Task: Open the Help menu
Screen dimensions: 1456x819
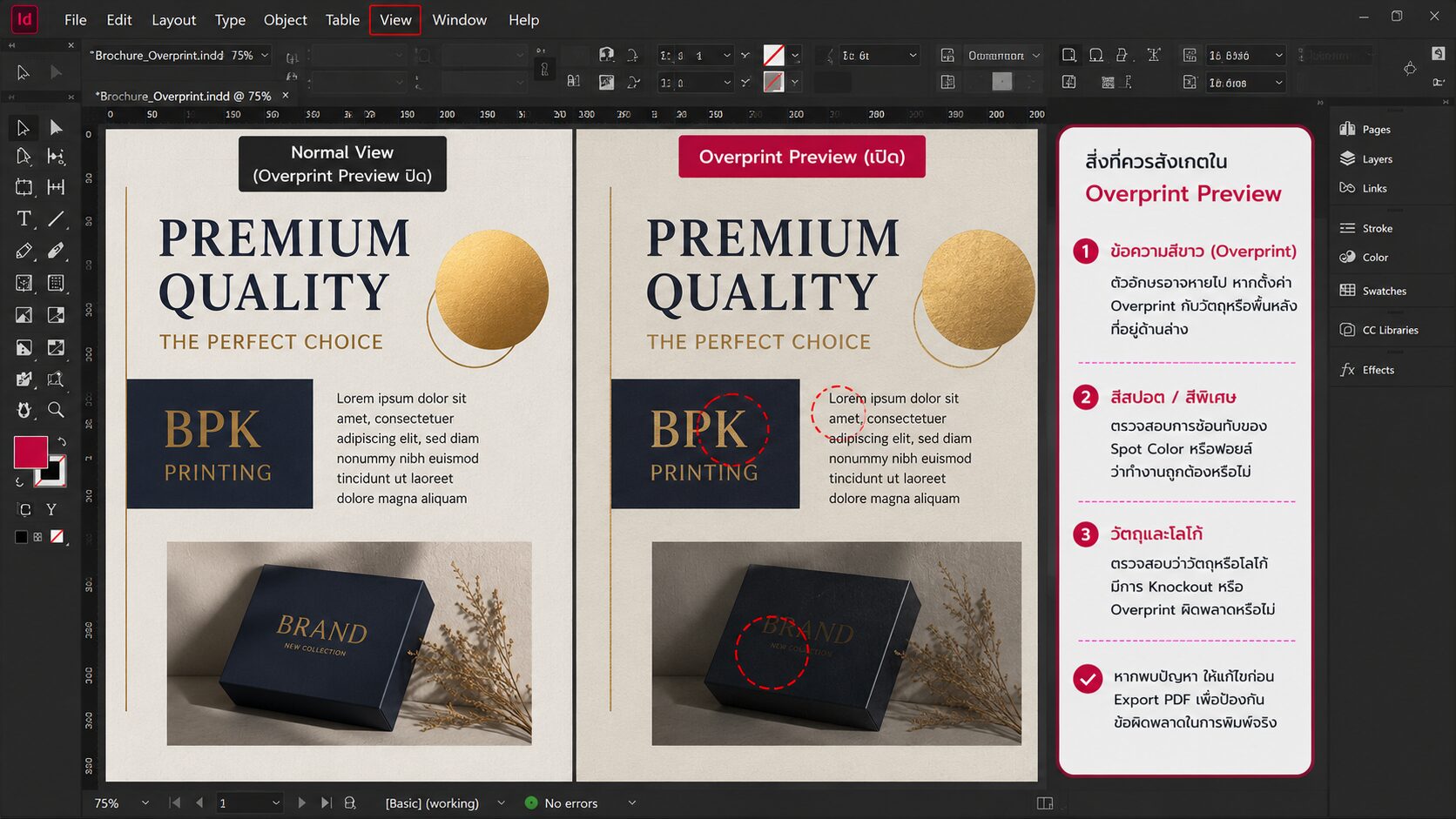Action: pos(524,19)
